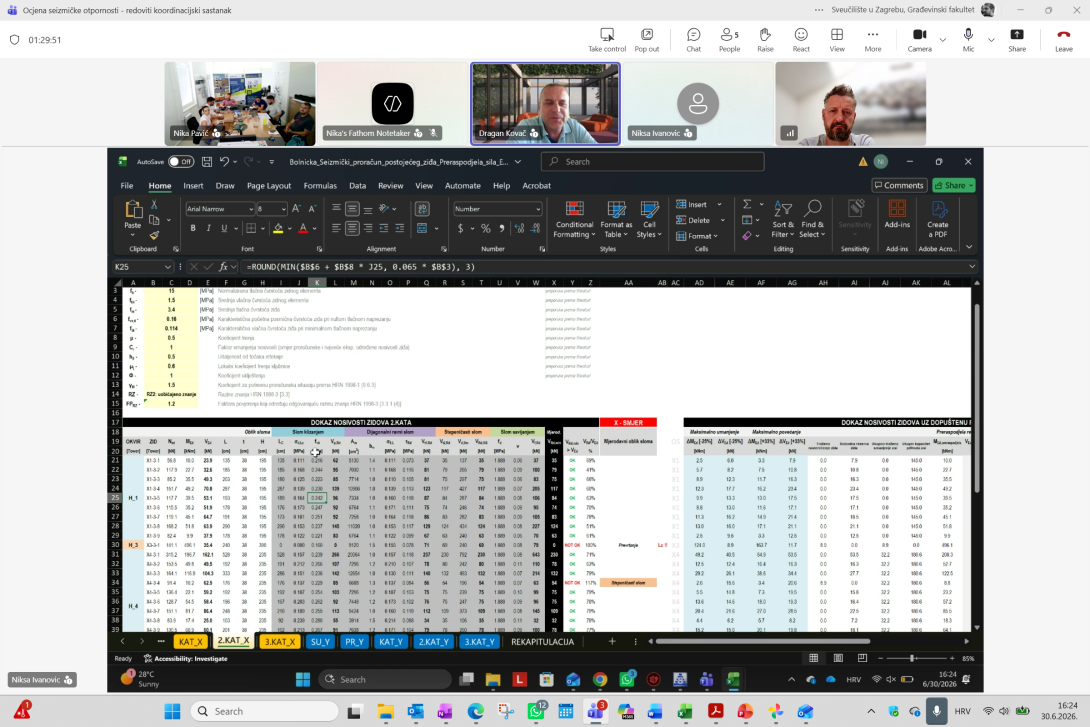
Task: Switch to the 3.KAT_X sheet tab
Action: (279, 642)
